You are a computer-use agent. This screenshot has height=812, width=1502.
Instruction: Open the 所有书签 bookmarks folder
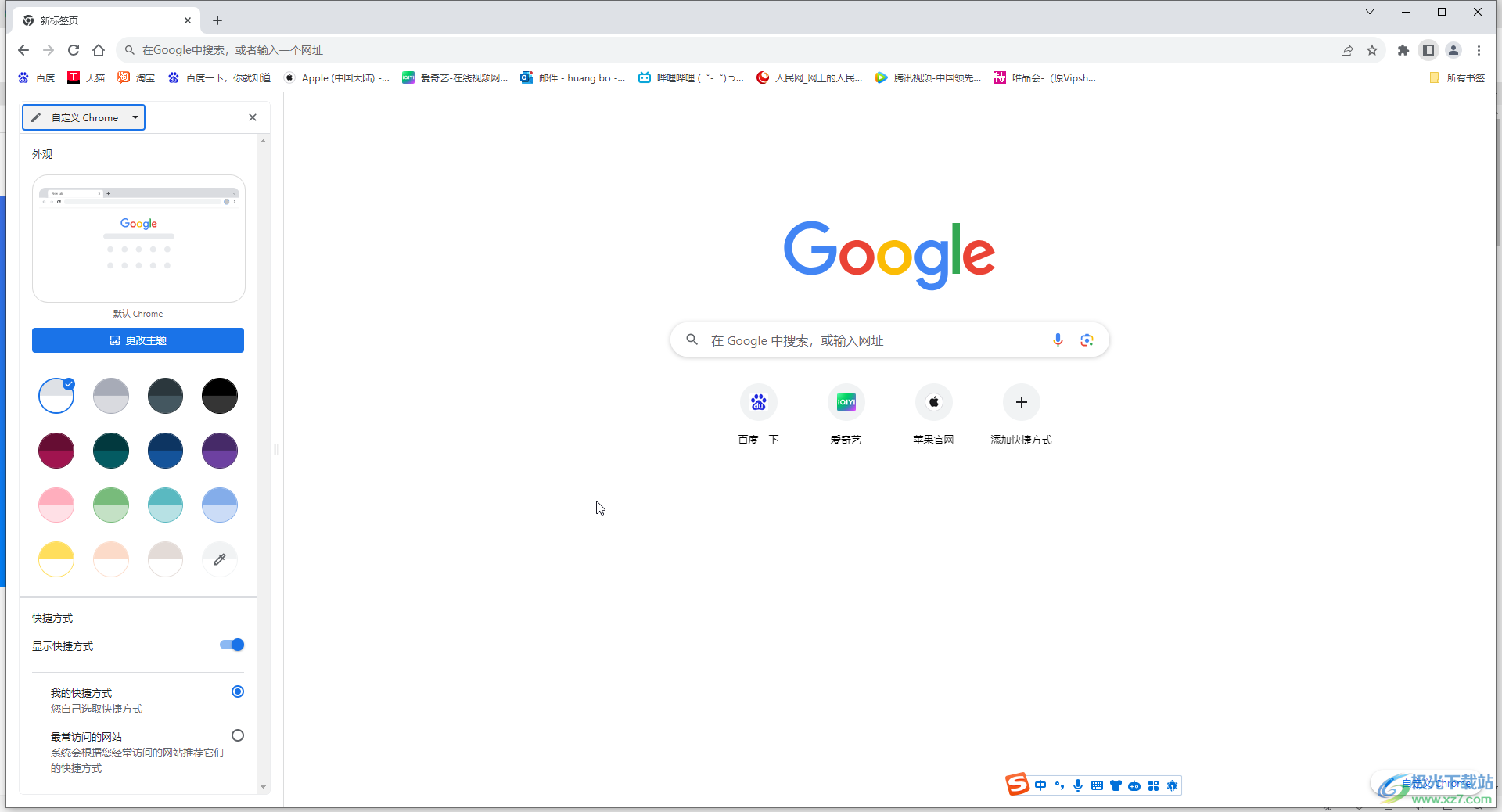point(1457,77)
